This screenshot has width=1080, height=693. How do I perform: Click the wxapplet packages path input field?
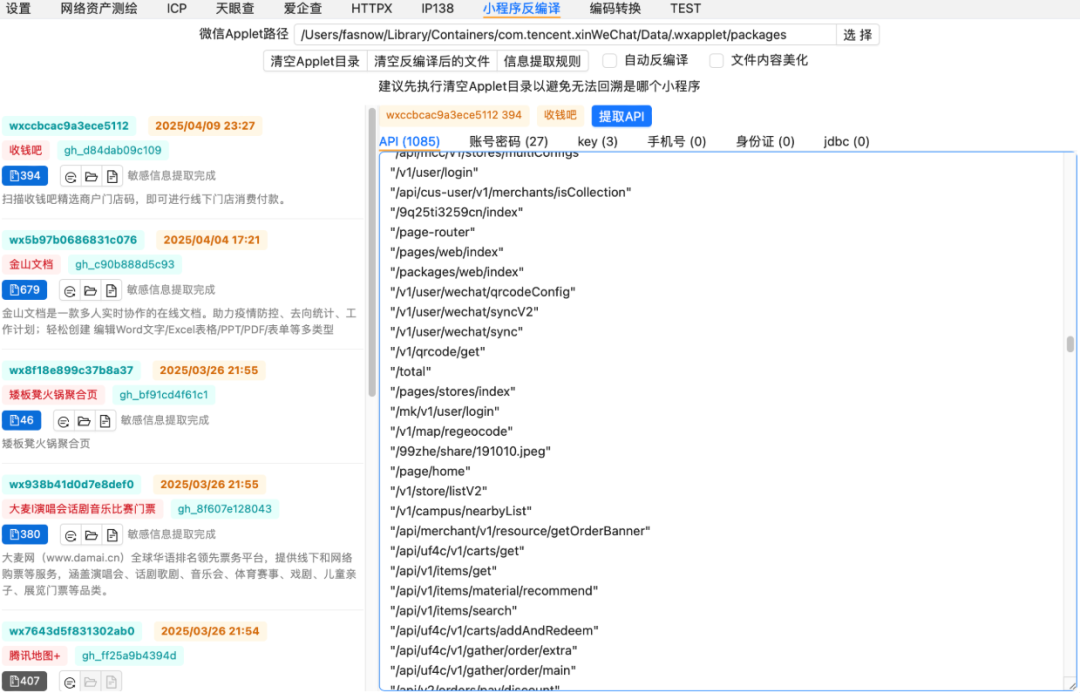[565, 34]
